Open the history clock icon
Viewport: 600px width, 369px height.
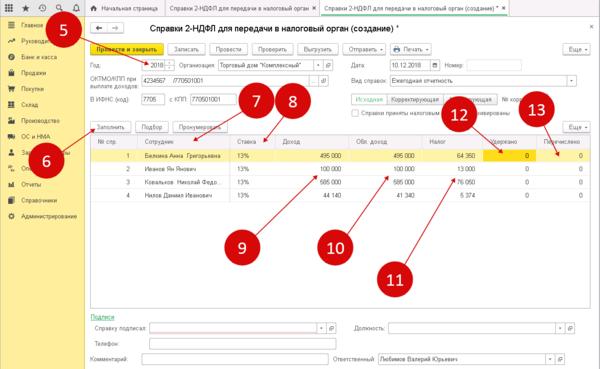[x=42, y=8]
